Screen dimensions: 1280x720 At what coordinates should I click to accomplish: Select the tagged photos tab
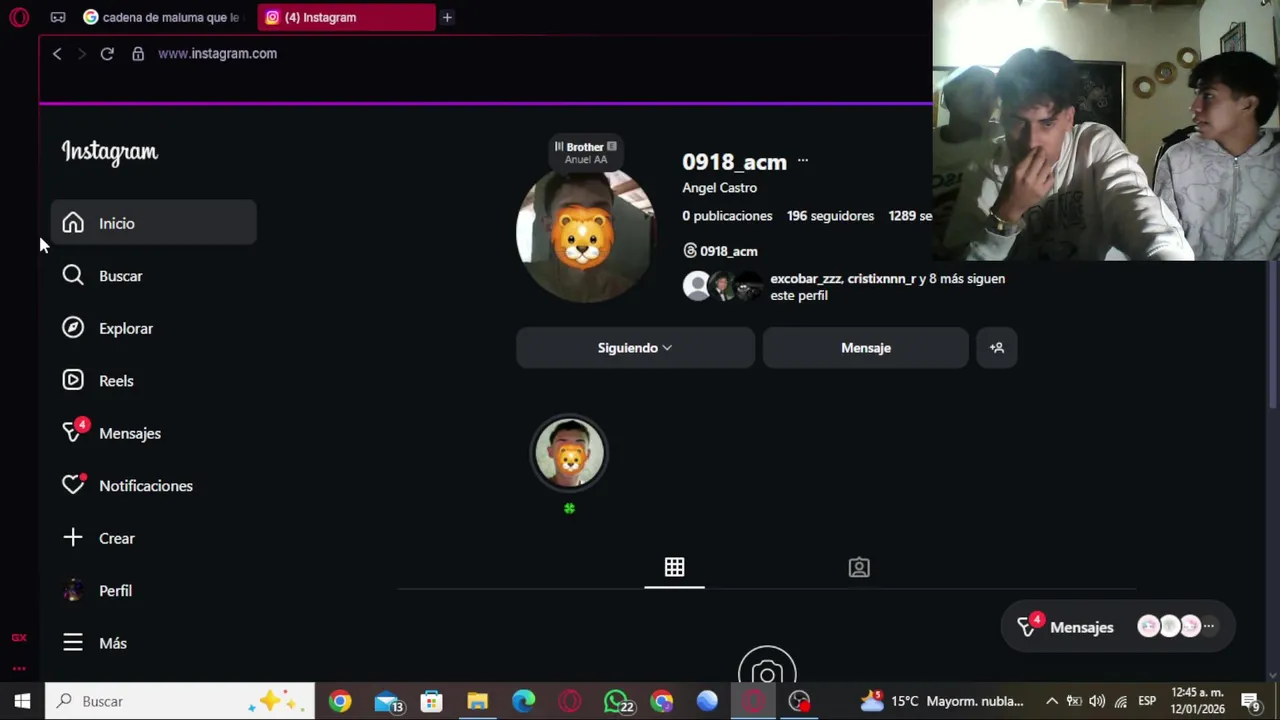tap(859, 567)
